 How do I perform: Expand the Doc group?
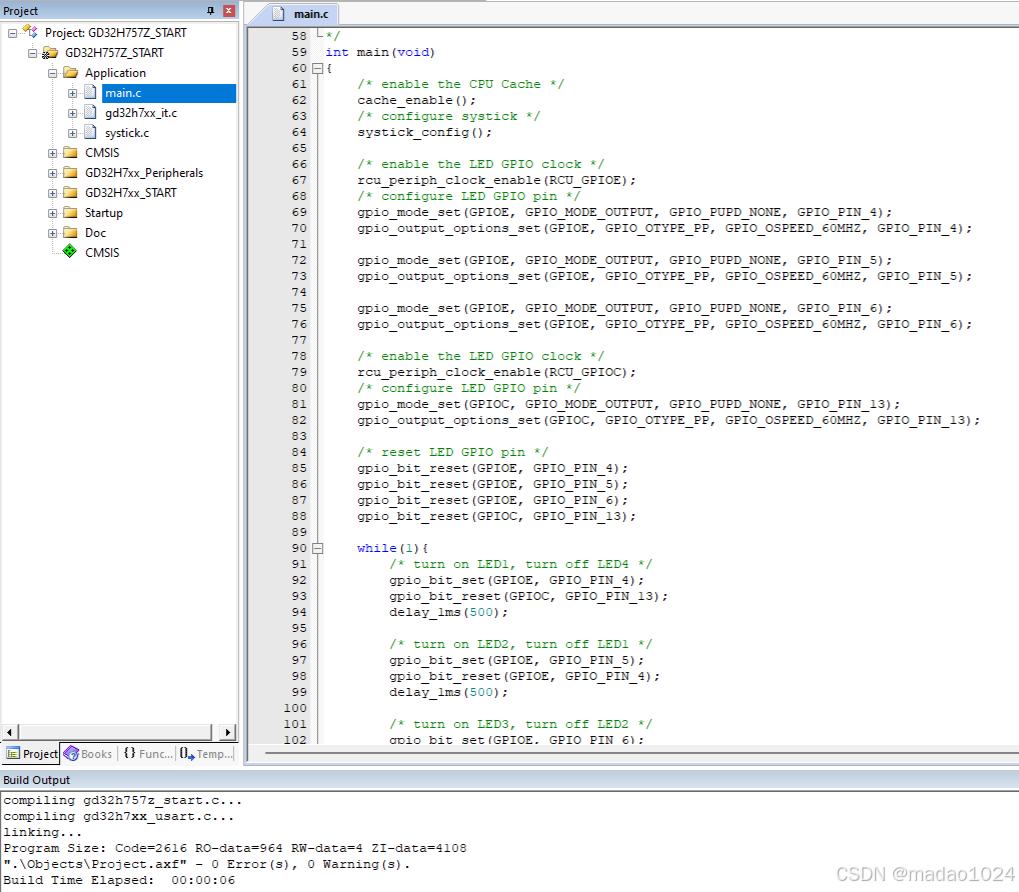(53, 233)
